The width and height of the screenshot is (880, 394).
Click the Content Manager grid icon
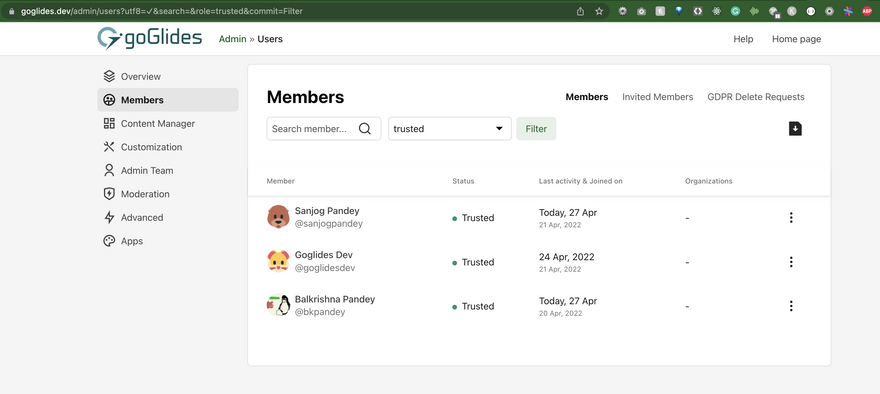(x=109, y=123)
